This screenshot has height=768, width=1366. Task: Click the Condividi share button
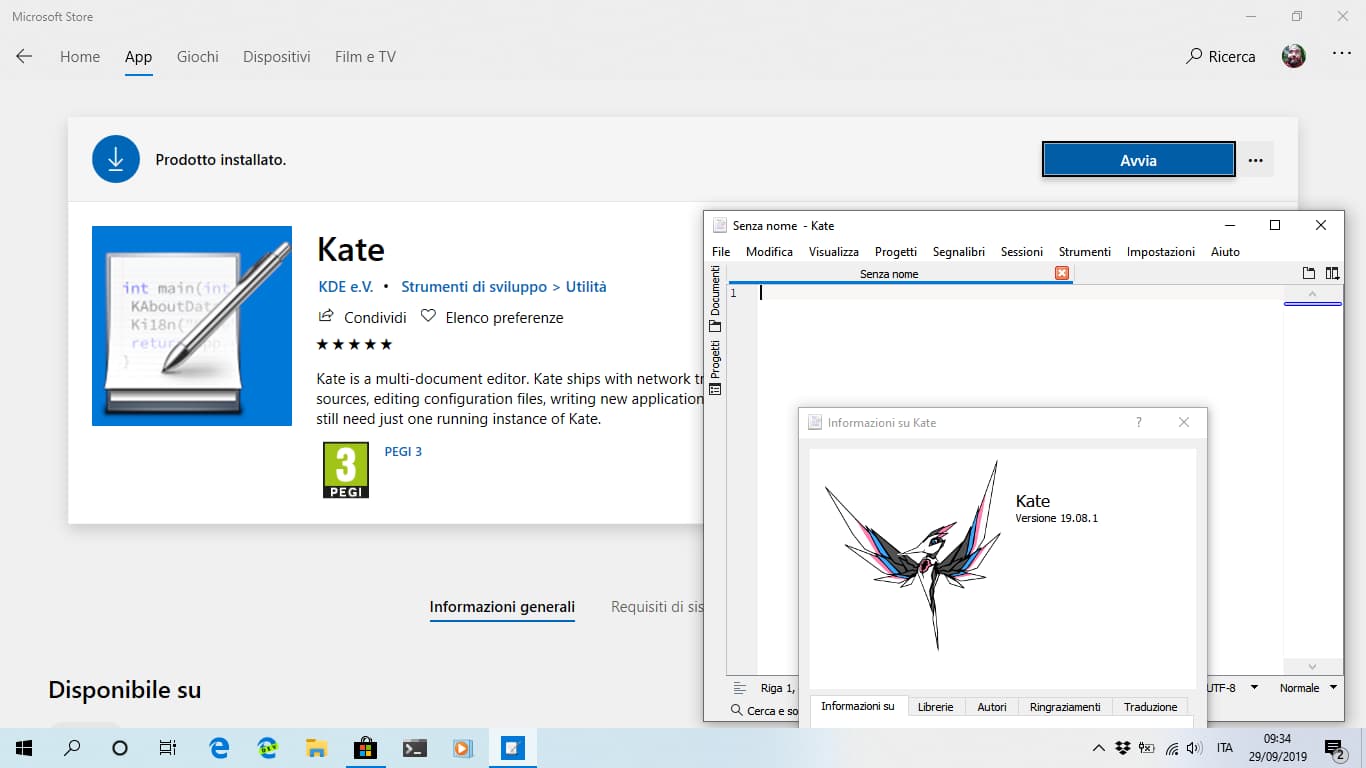point(362,317)
